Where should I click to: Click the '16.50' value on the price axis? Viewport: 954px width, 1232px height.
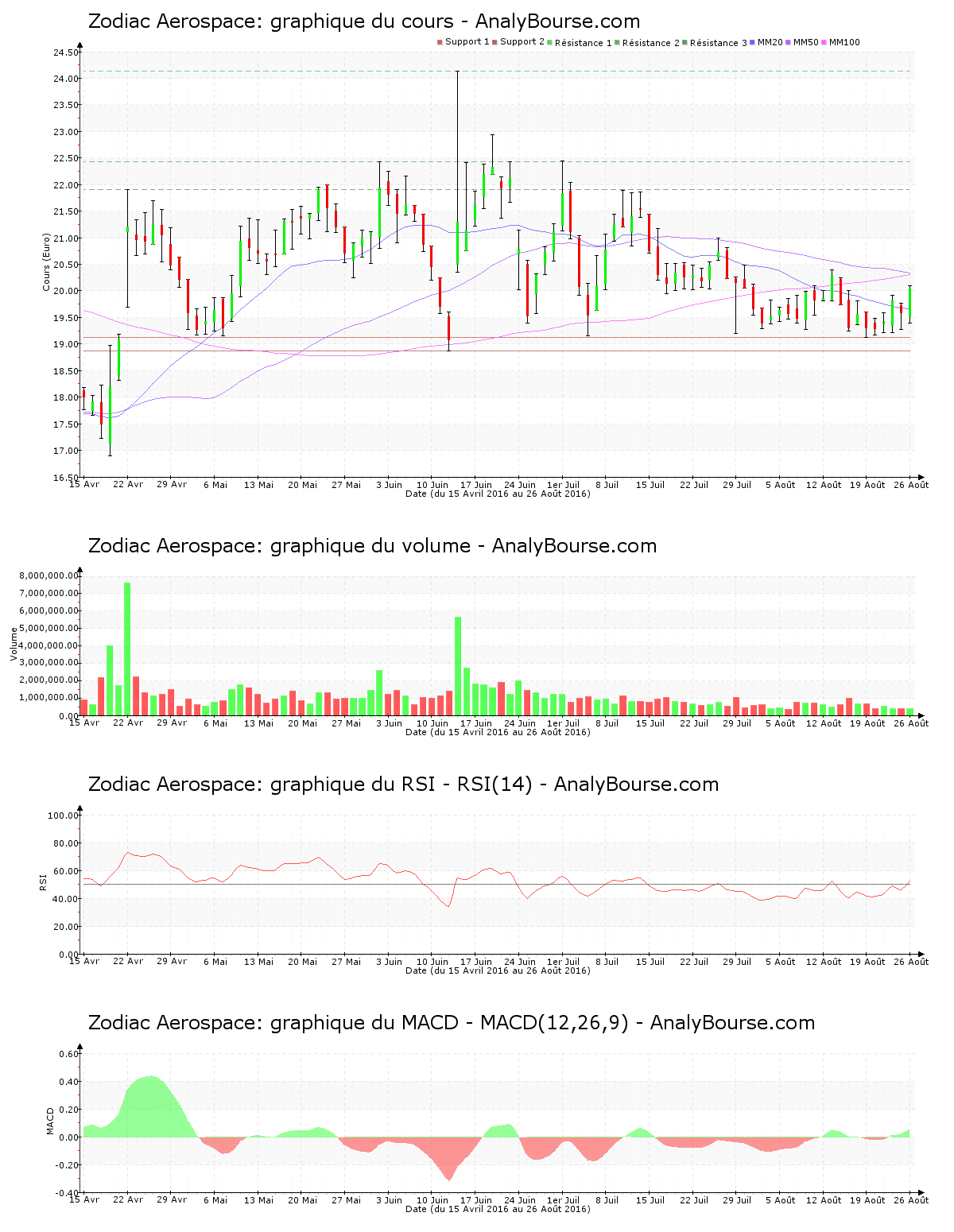tap(66, 478)
